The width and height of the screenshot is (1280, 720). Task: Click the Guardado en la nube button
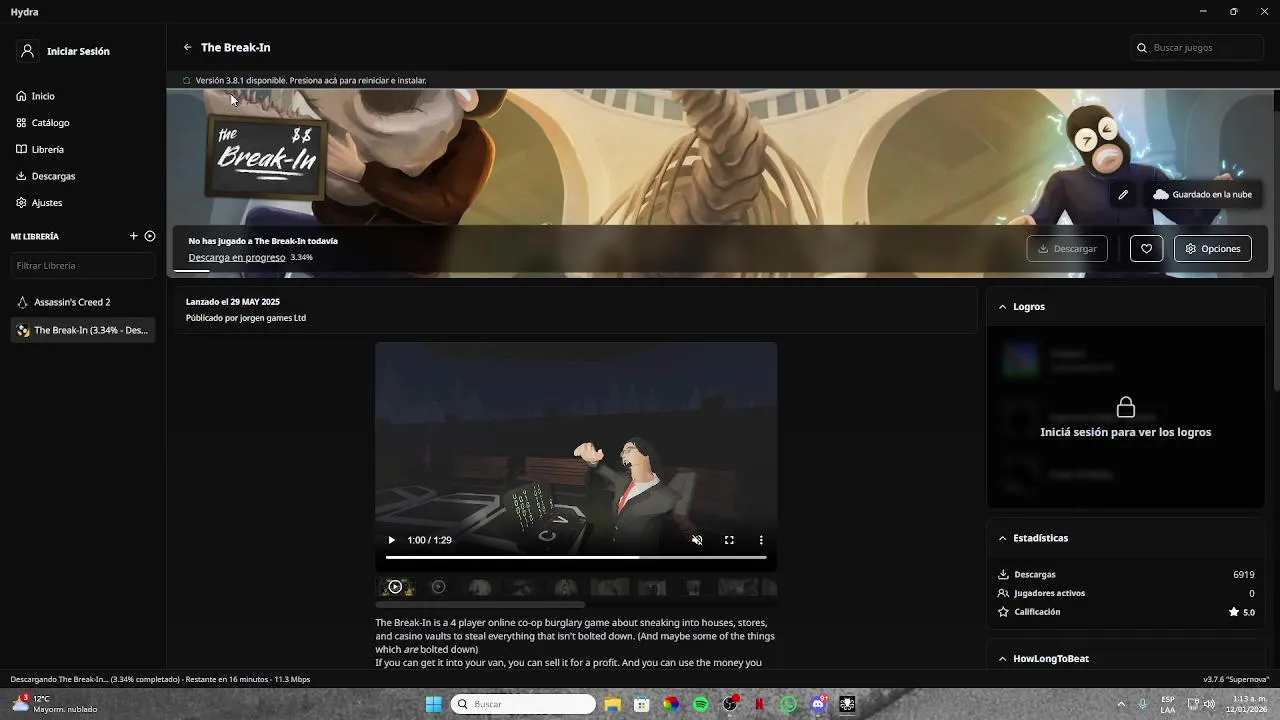click(x=1202, y=195)
